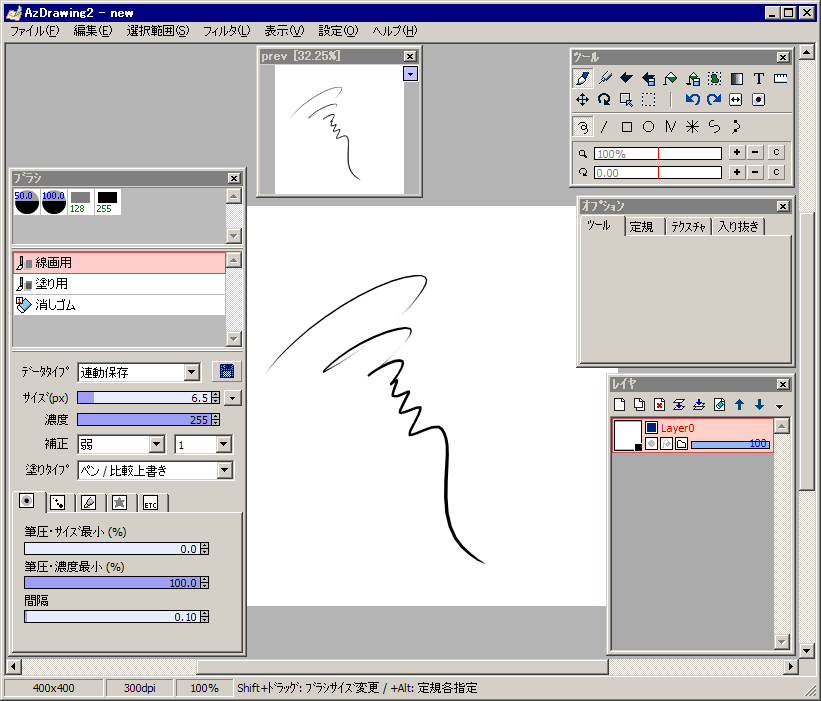The image size is (821, 701).
Task: Click the undo arrow icon
Action: point(692,99)
